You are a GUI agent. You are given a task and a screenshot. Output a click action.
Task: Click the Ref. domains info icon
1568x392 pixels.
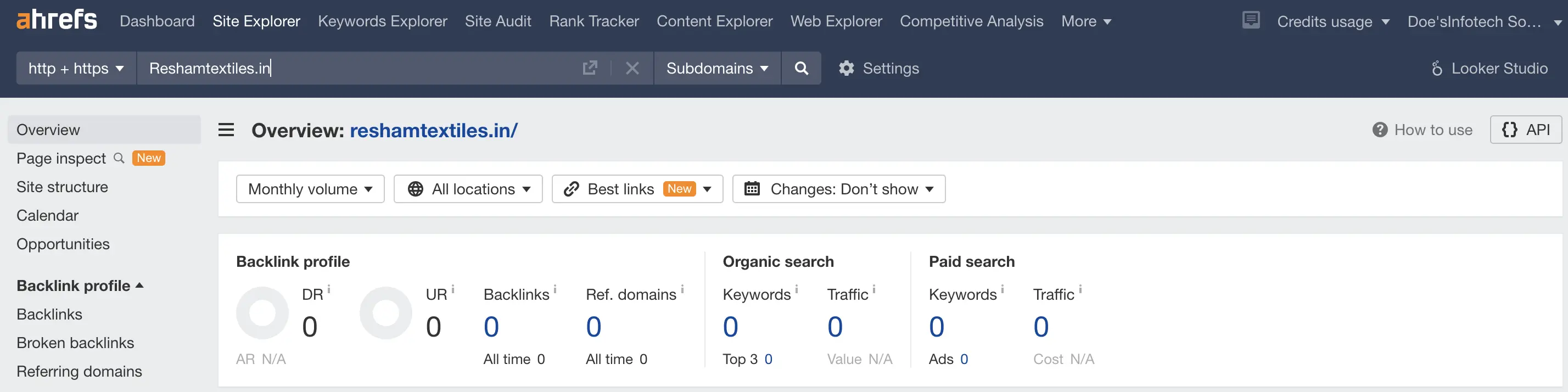(682, 289)
